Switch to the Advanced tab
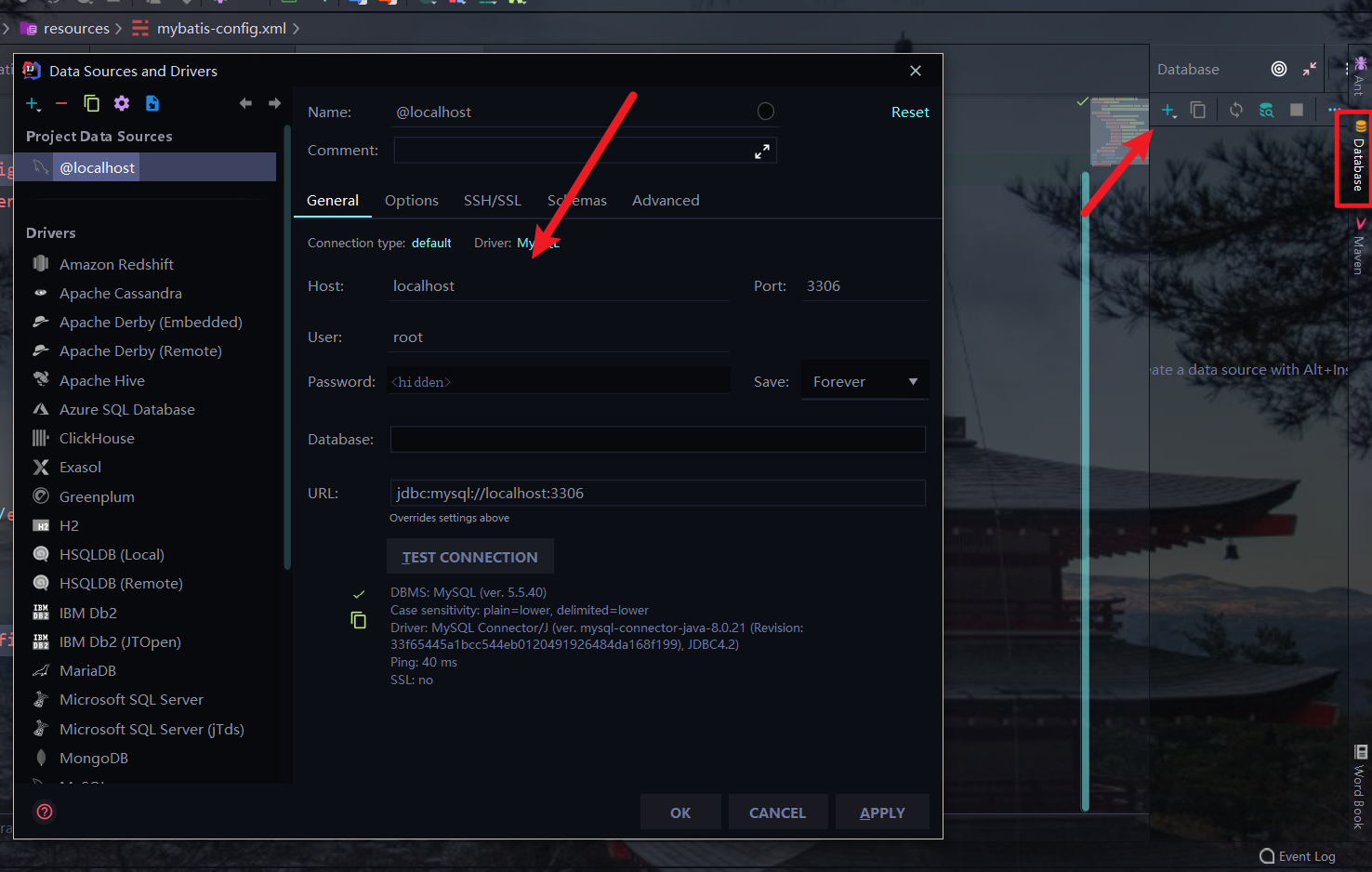1372x872 pixels. pyautogui.click(x=666, y=200)
